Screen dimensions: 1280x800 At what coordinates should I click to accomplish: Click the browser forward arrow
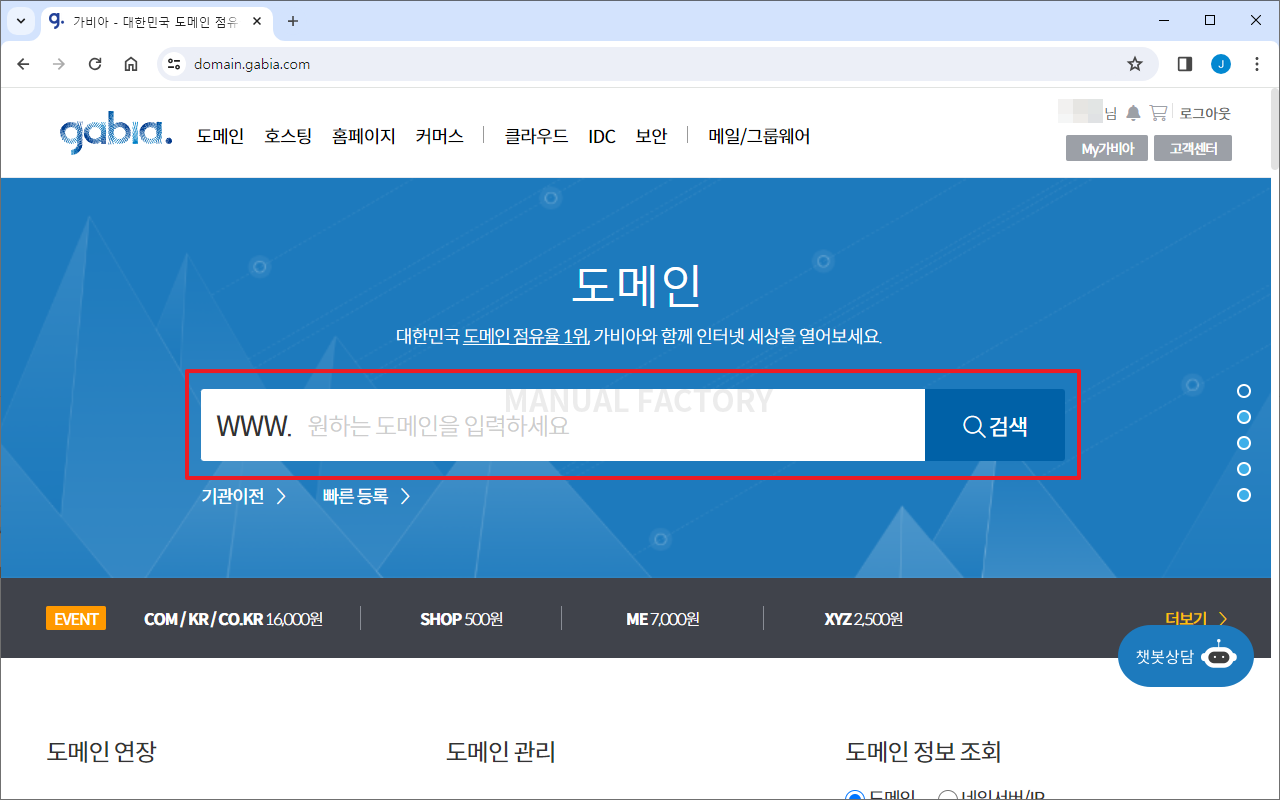pos(59,64)
